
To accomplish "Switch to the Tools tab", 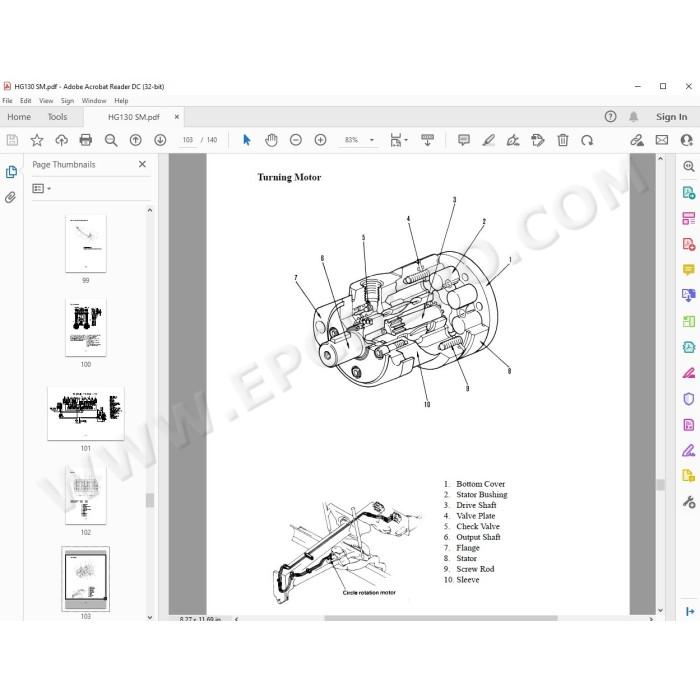I will pos(57,117).
